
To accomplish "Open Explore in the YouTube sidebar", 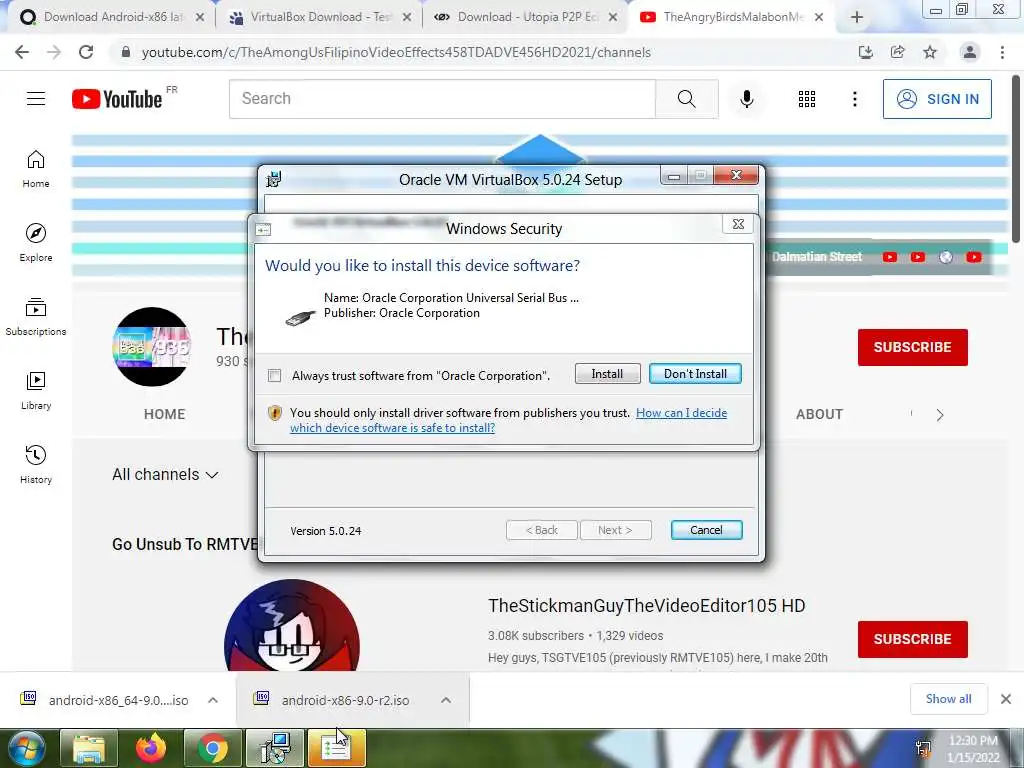I will tap(36, 243).
